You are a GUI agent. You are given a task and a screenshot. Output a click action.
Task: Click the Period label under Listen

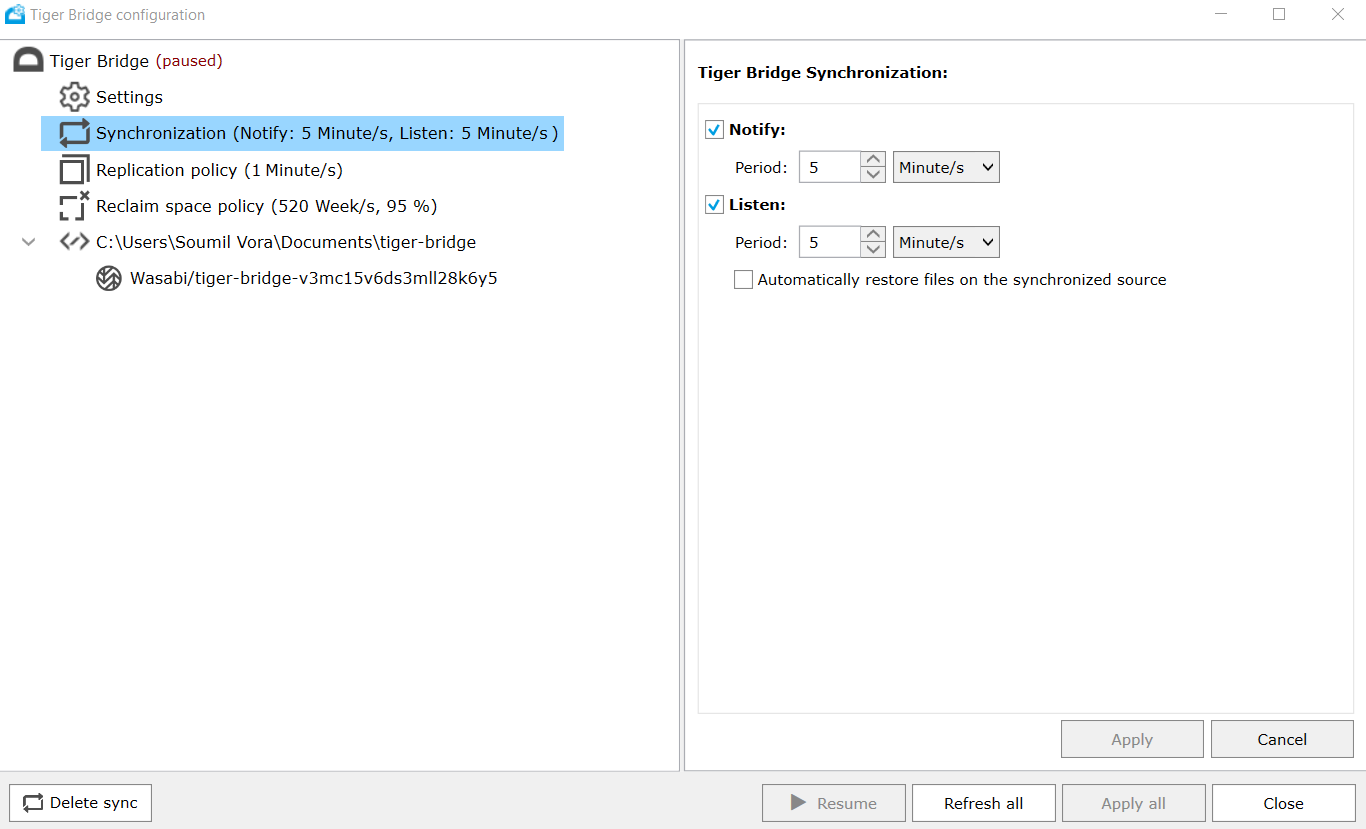[761, 243]
